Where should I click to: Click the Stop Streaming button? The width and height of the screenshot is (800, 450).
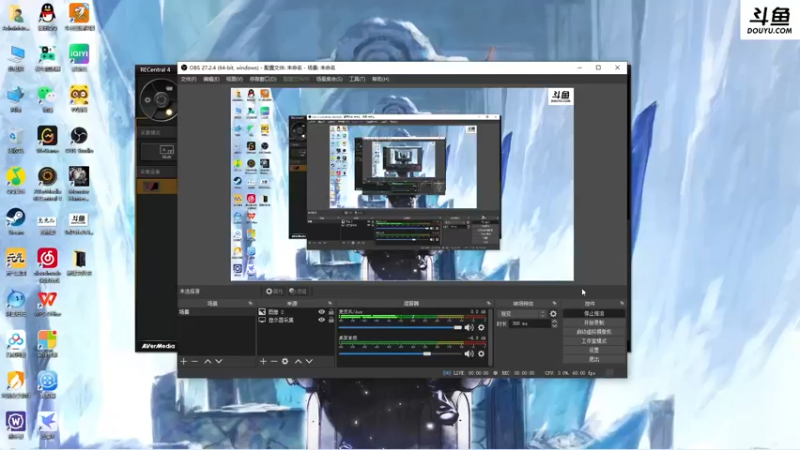(x=594, y=313)
